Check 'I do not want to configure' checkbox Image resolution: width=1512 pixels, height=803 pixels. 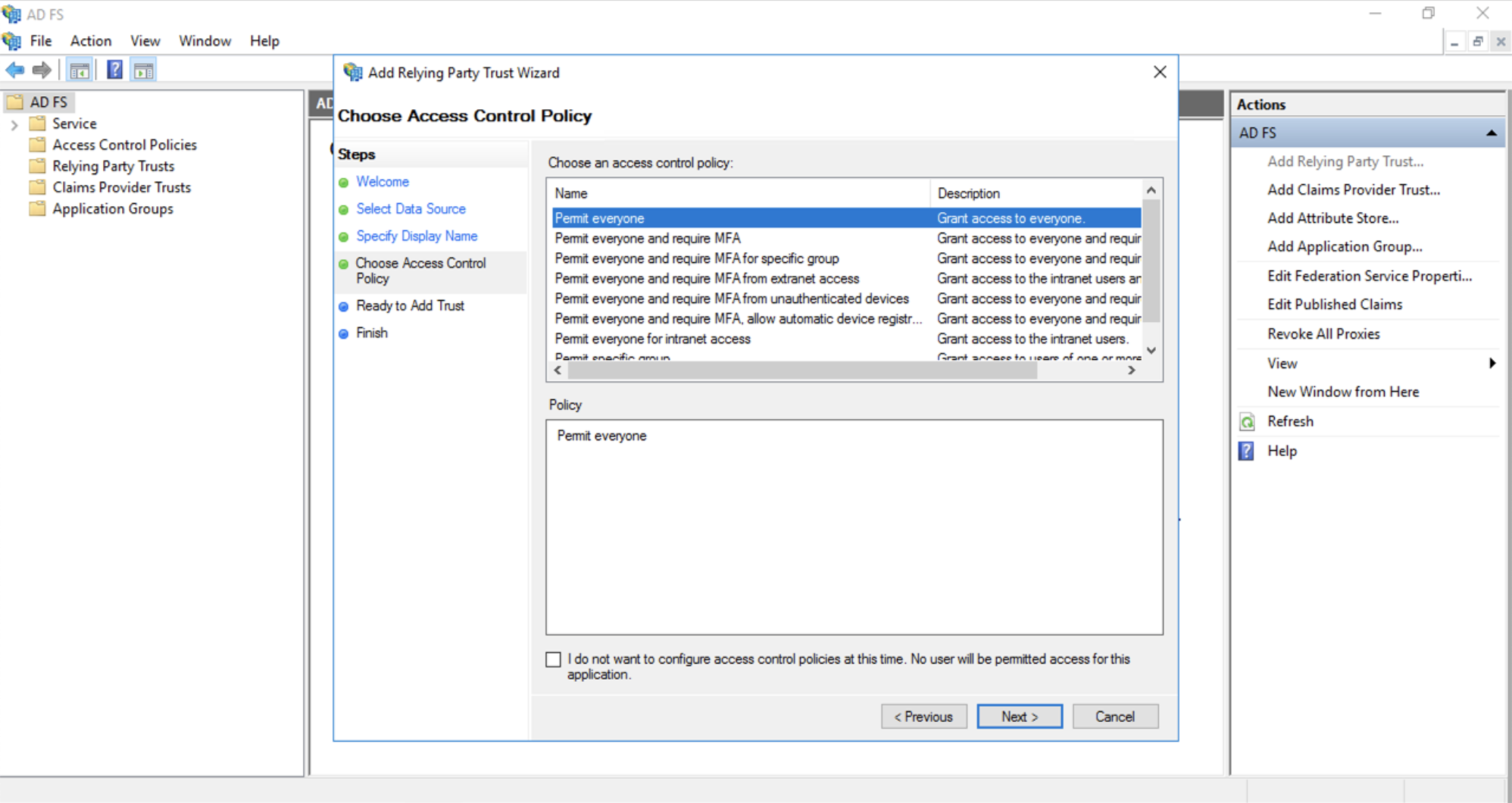[x=554, y=660]
